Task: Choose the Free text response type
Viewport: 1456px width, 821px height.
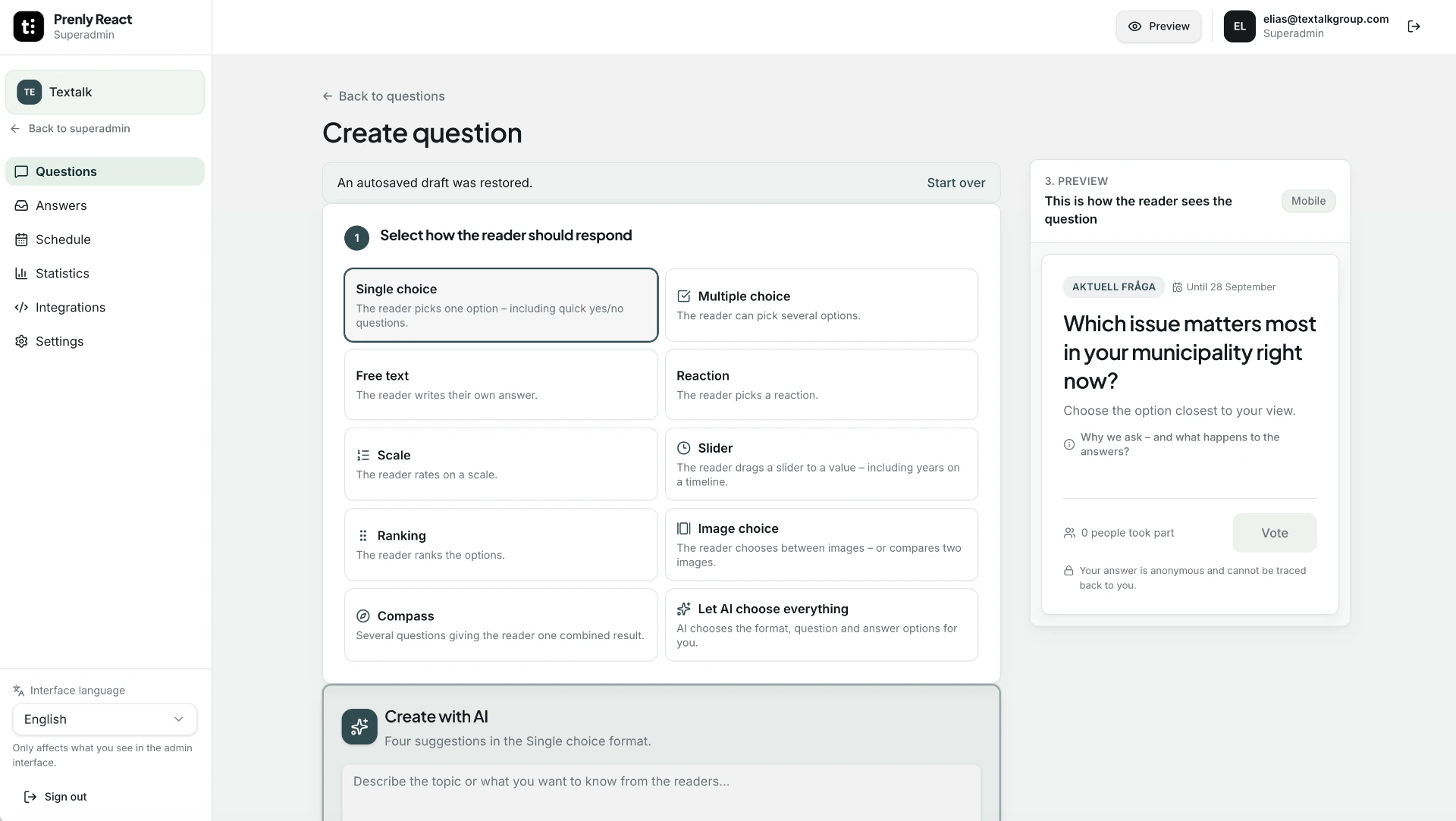Action: click(500, 384)
